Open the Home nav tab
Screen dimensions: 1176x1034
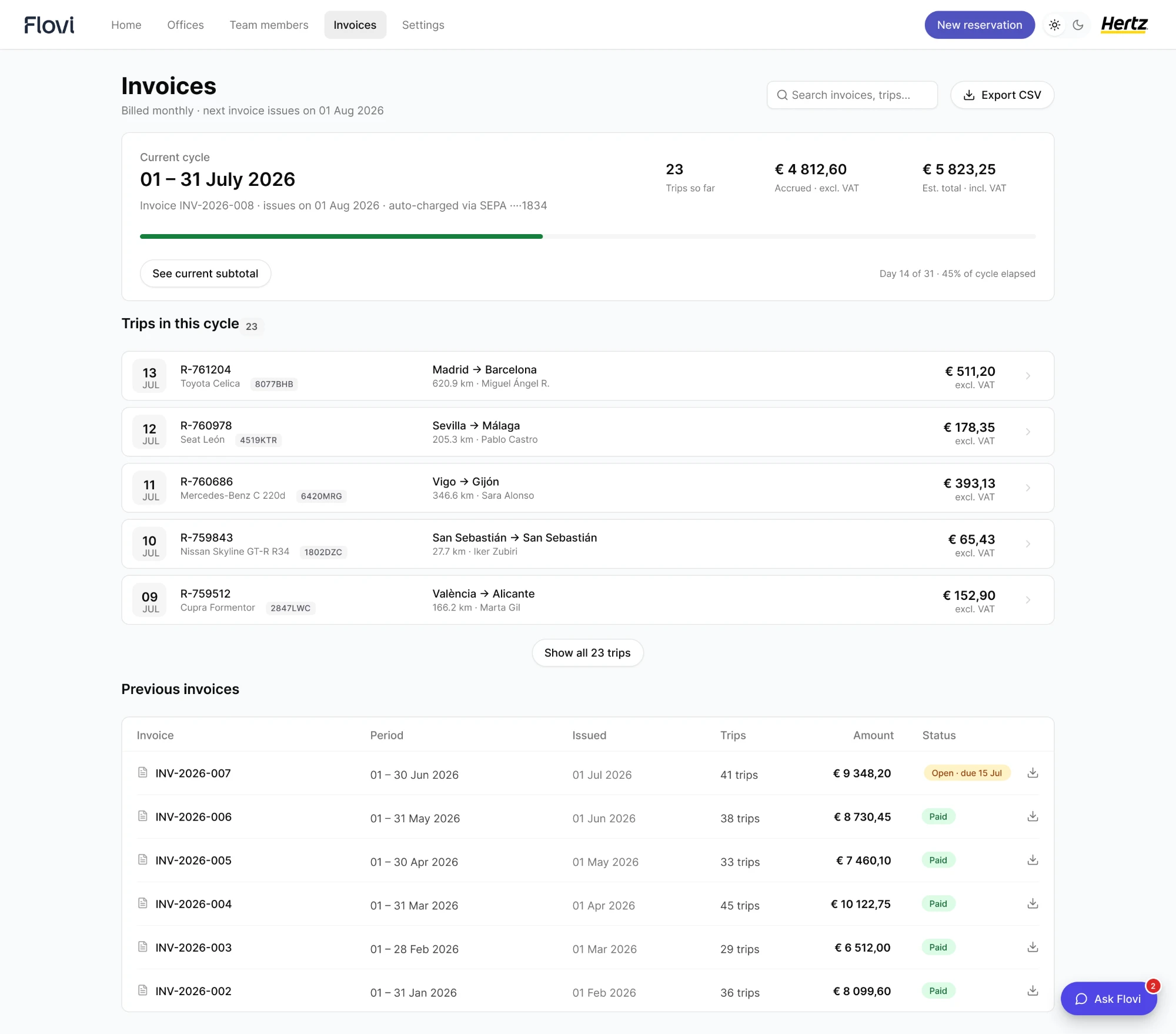pyautogui.click(x=126, y=25)
